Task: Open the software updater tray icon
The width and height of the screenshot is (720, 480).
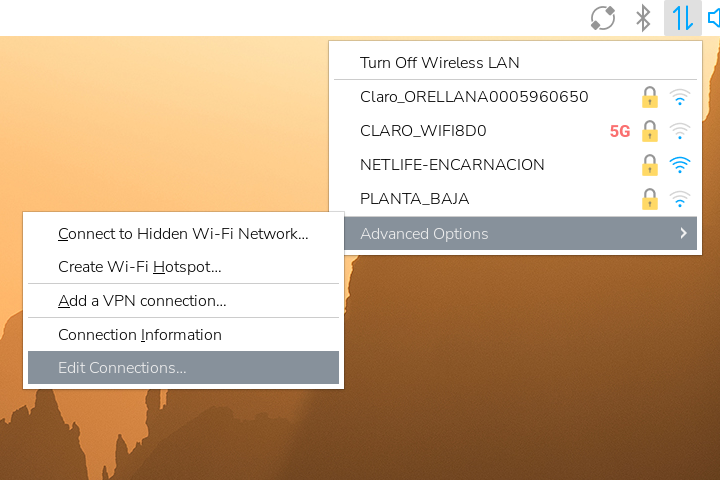Action: coord(602,18)
